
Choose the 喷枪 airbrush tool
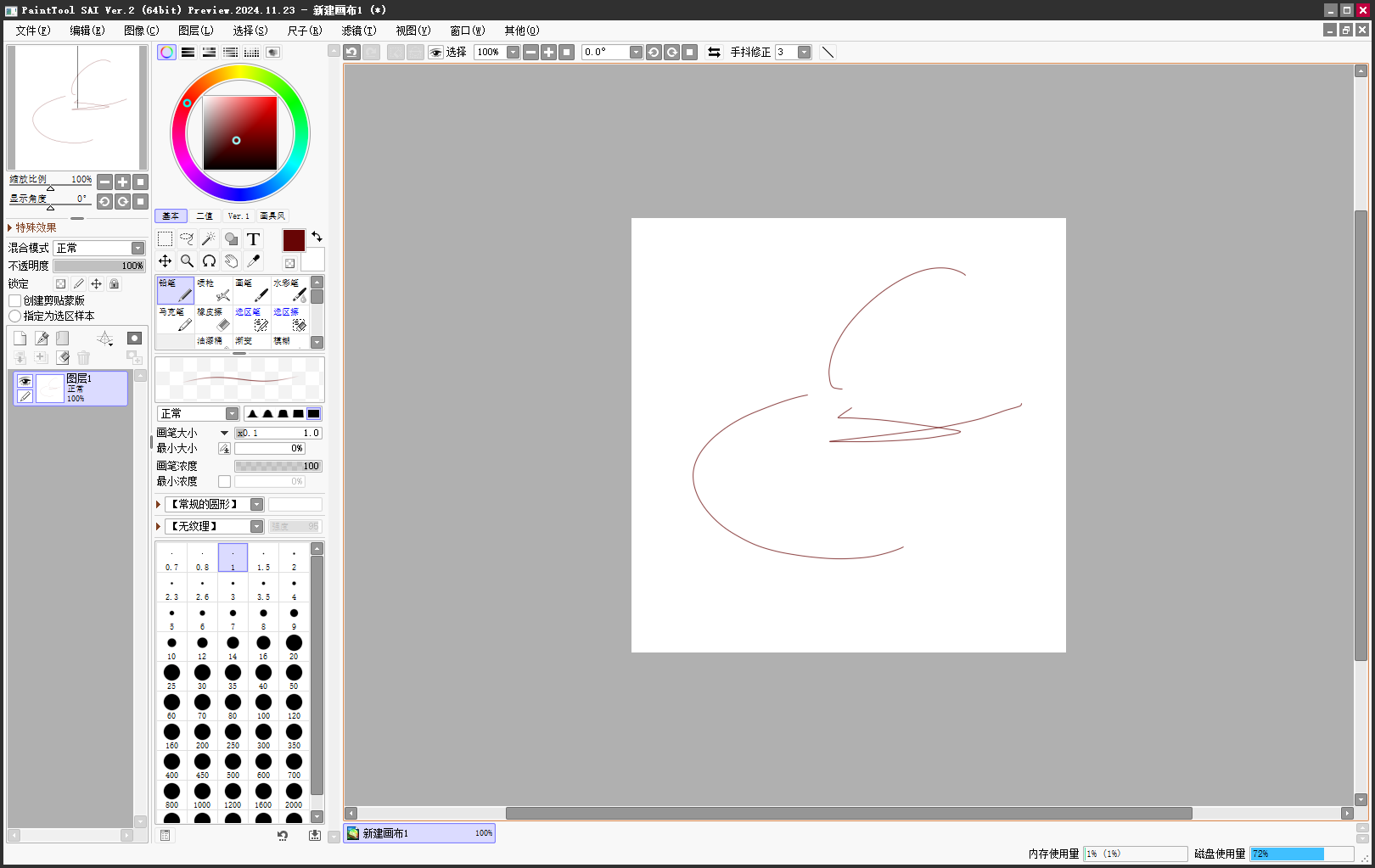pos(214,290)
